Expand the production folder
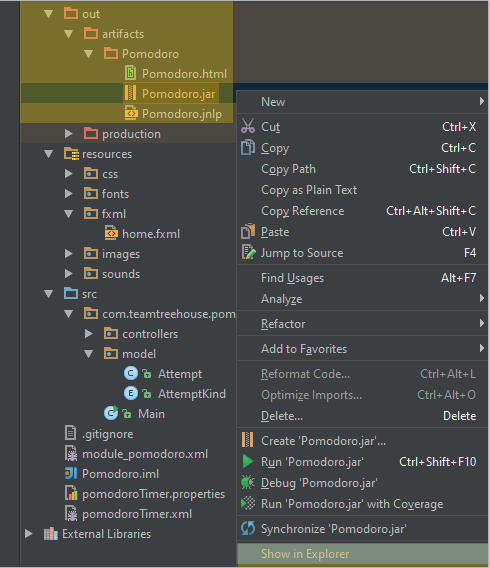This screenshot has width=490, height=568. pyautogui.click(x=68, y=134)
